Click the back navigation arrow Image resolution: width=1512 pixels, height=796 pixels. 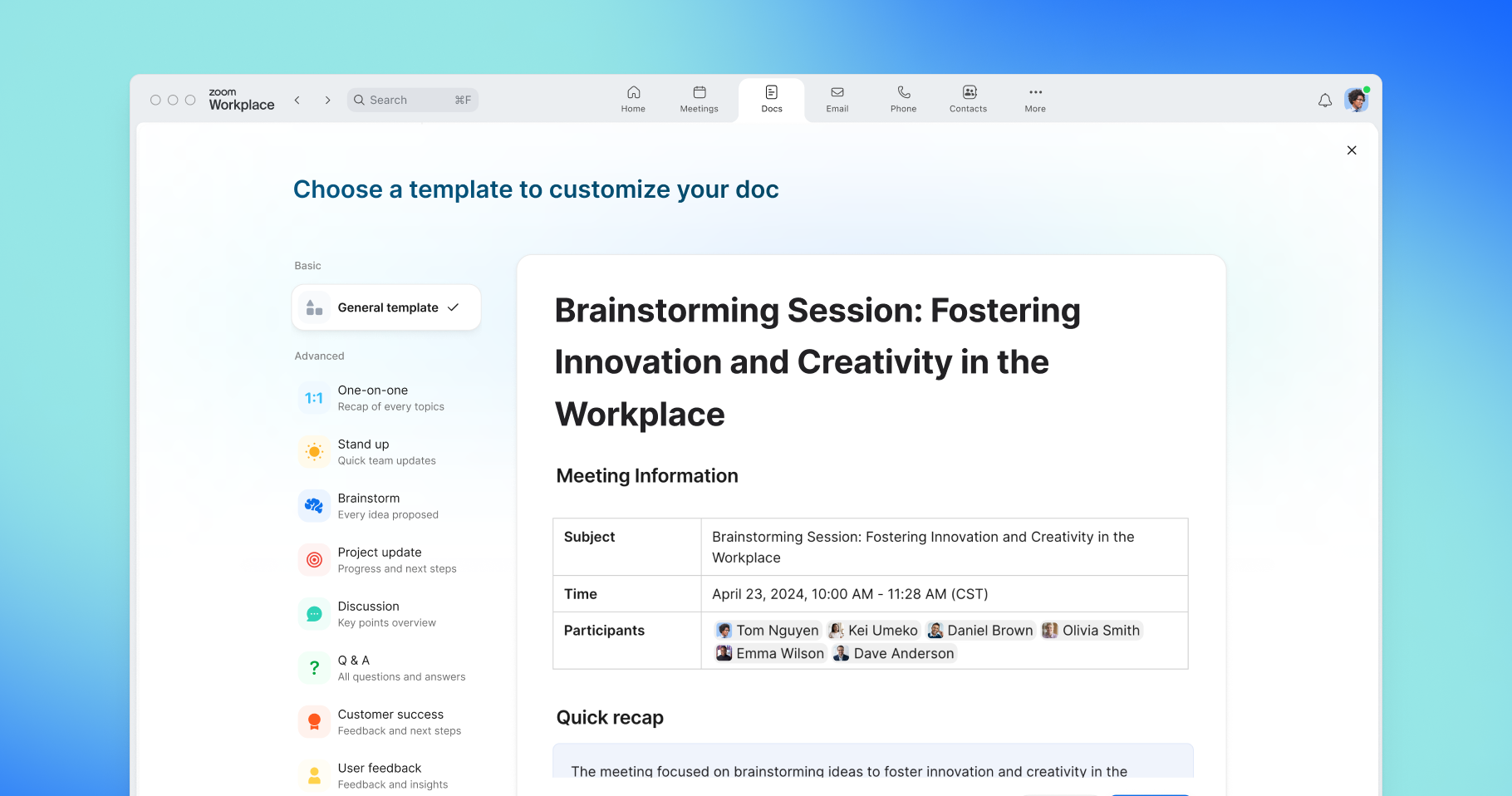[x=297, y=100]
